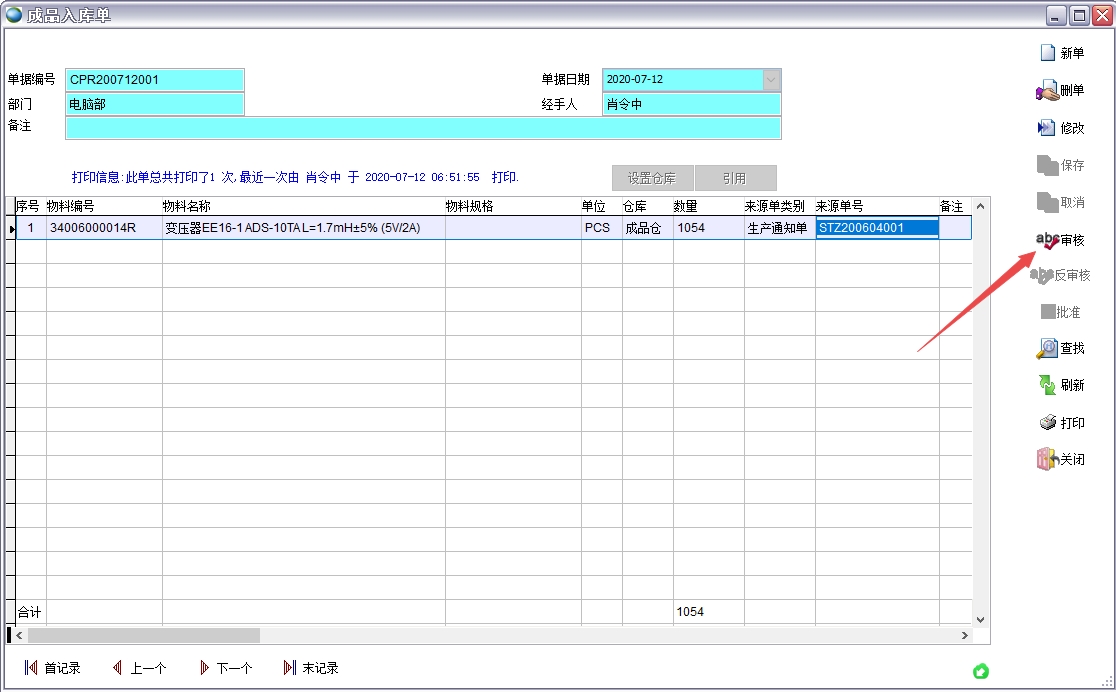Go to 首记录 (first record)
This screenshot has width=1116, height=692.
tap(31, 668)
